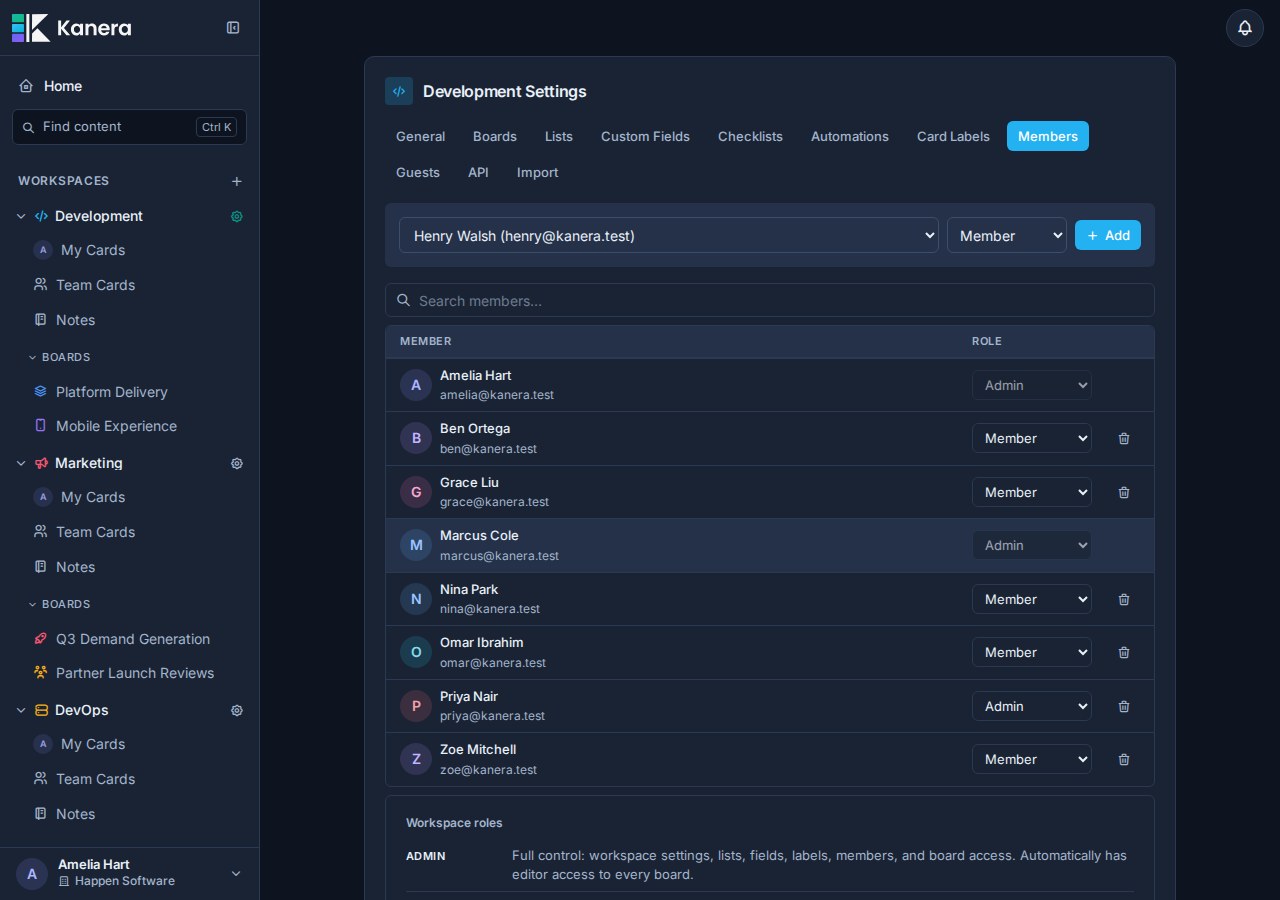Change Omar Ibrahim's role dropdown

(x=1031, y=652)
